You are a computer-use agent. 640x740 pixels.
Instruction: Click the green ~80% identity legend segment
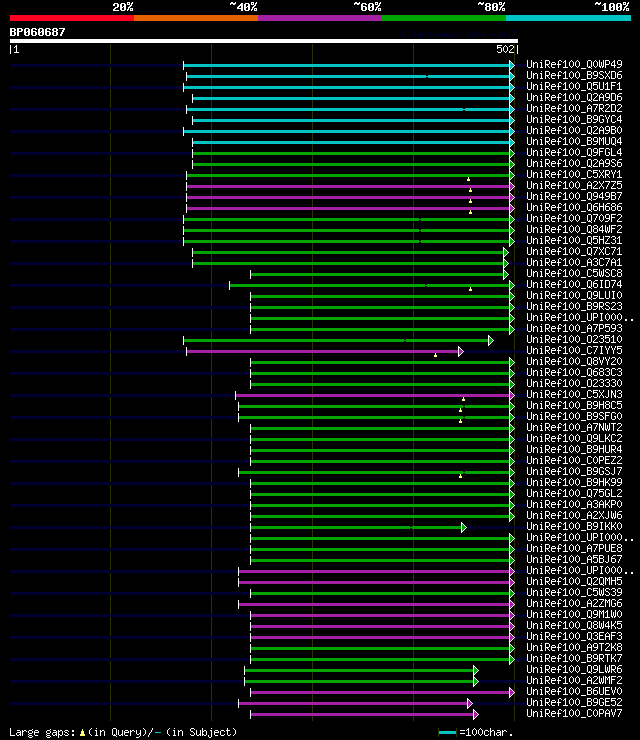coord(444,18)
